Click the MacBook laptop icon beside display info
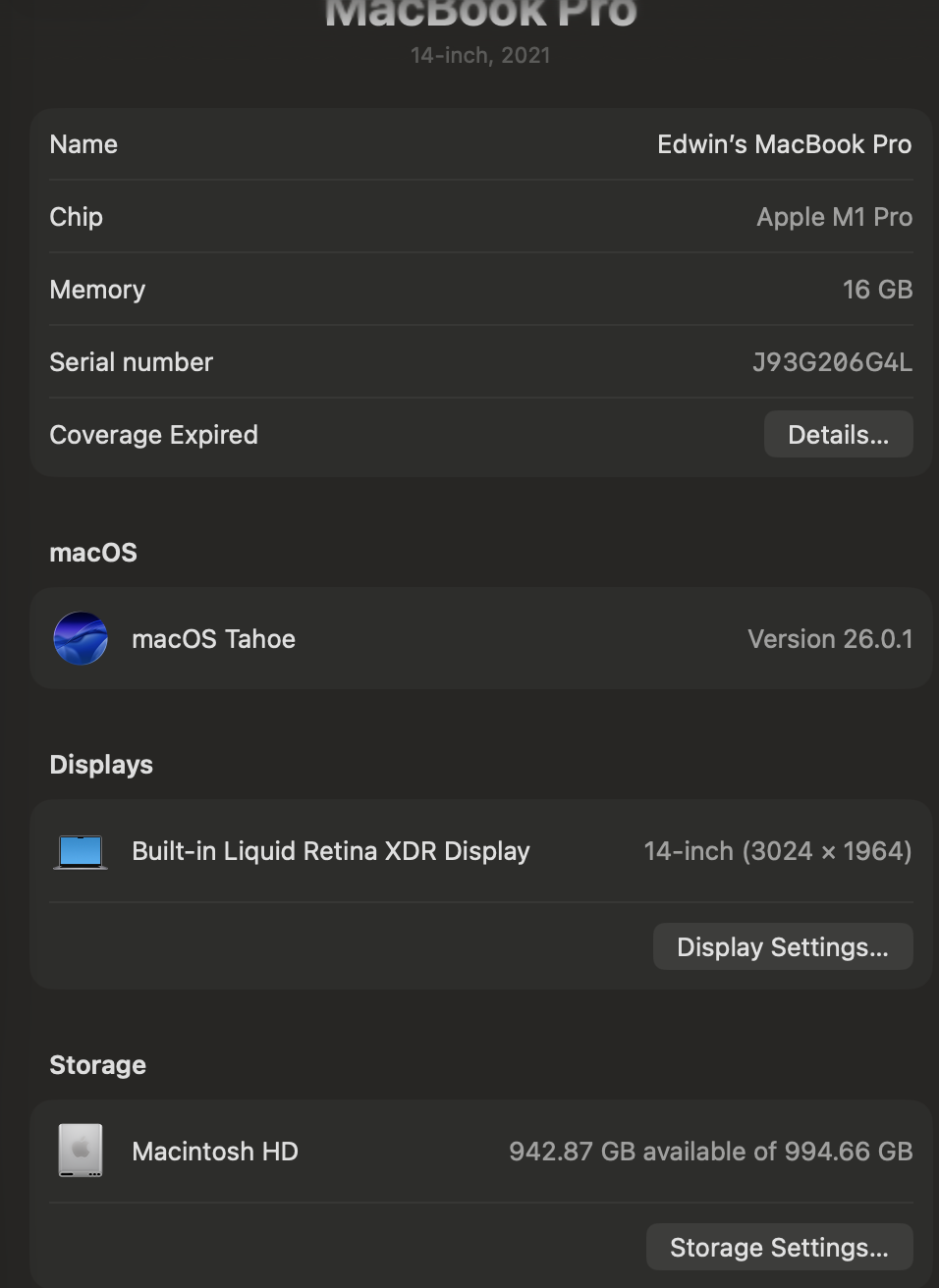 pyautogui.click(x=81, y=850)
